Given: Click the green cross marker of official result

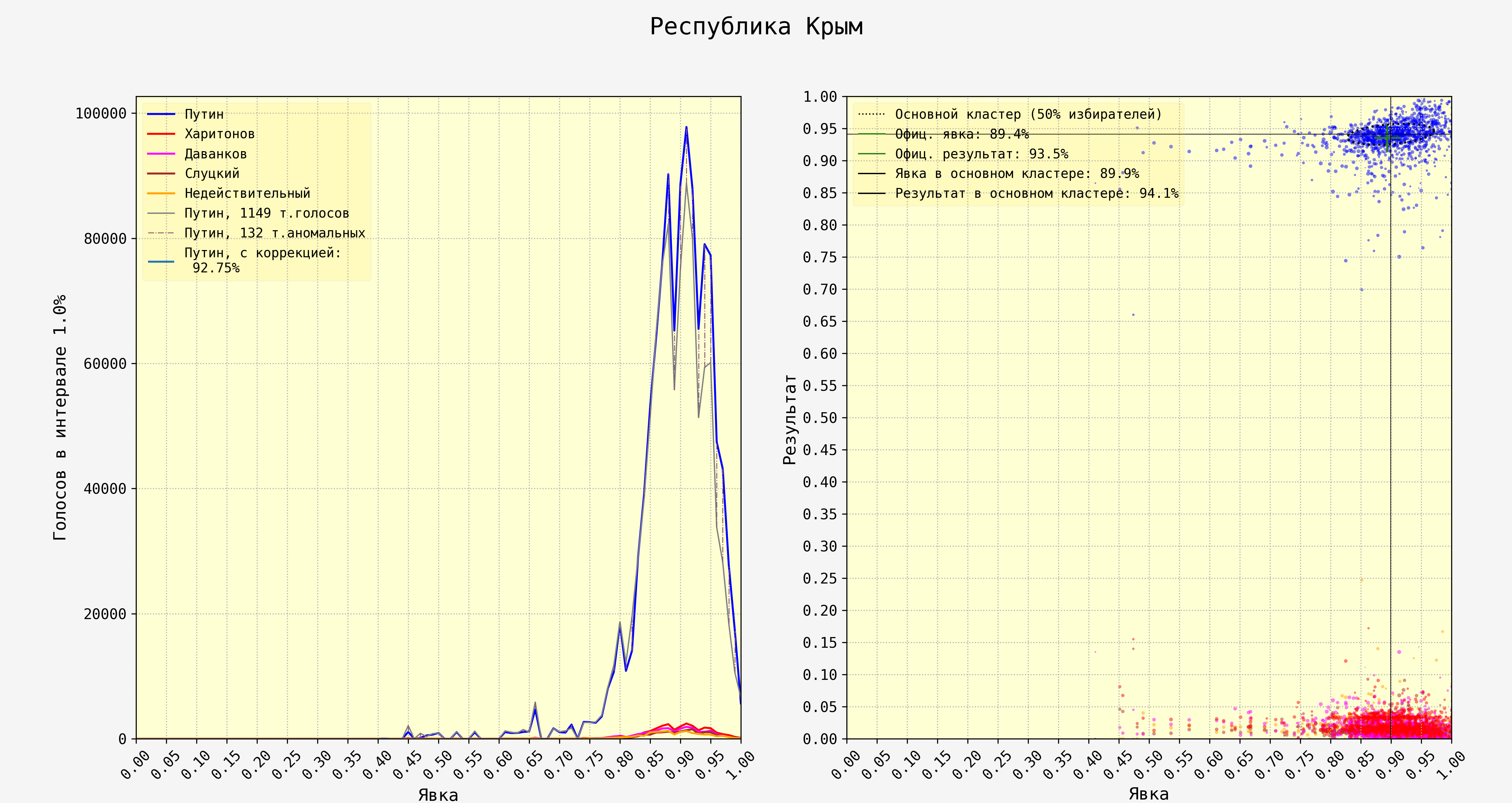Looking at the screenshot, I should pyautogui.click(x=1388, y=138).
